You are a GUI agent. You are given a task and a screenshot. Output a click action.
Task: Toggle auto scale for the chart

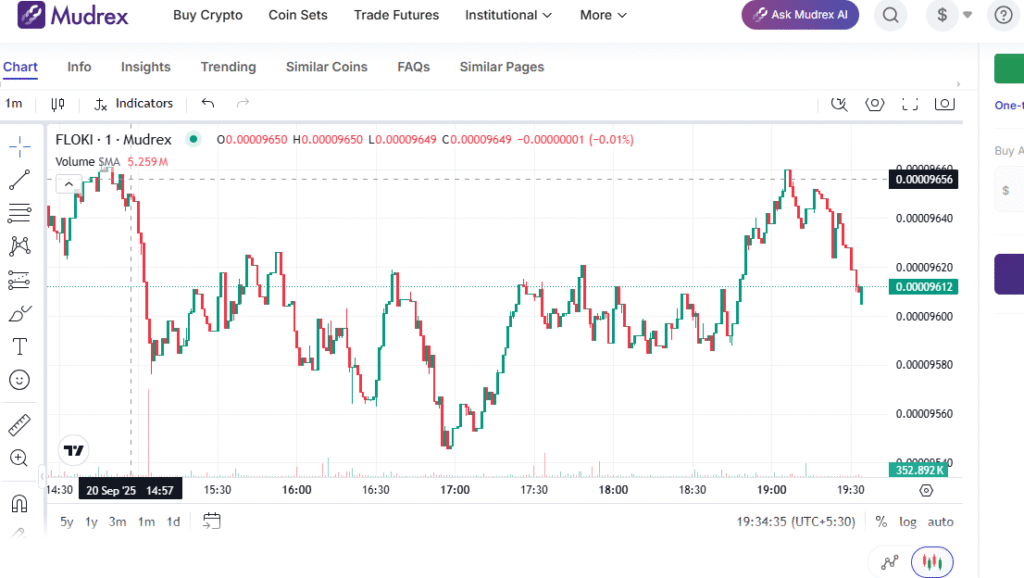[940, 522]
